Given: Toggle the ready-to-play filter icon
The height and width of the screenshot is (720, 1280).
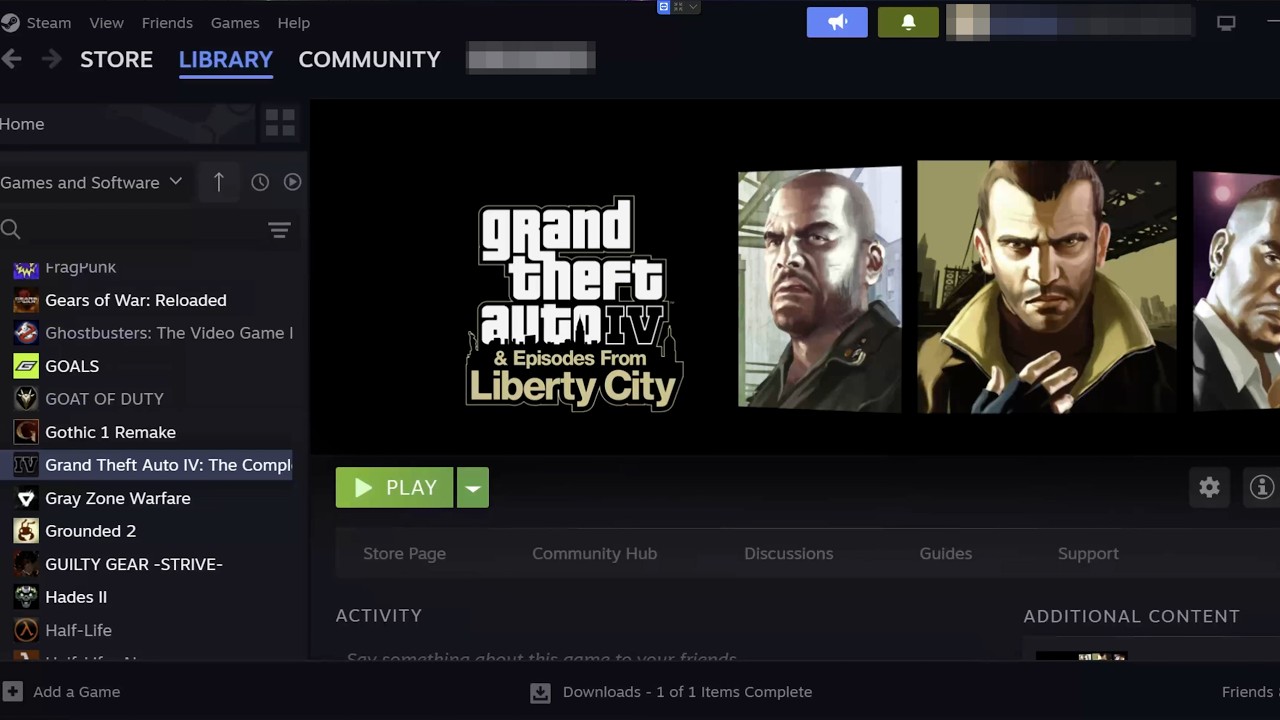Looking at the screenshot, I should pyautogui.click(x=292, y=182).
